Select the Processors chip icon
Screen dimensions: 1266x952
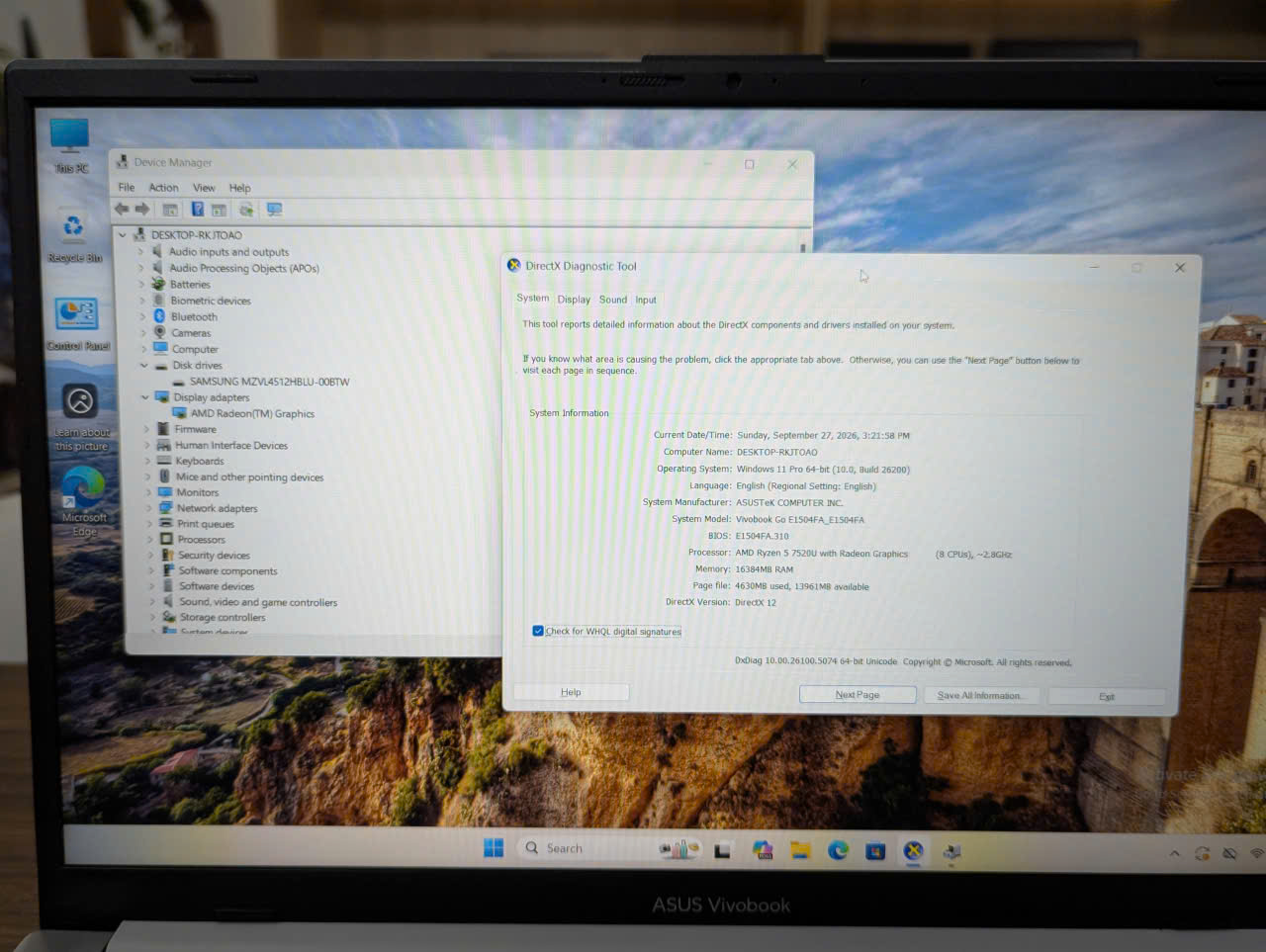click(166, 539)
